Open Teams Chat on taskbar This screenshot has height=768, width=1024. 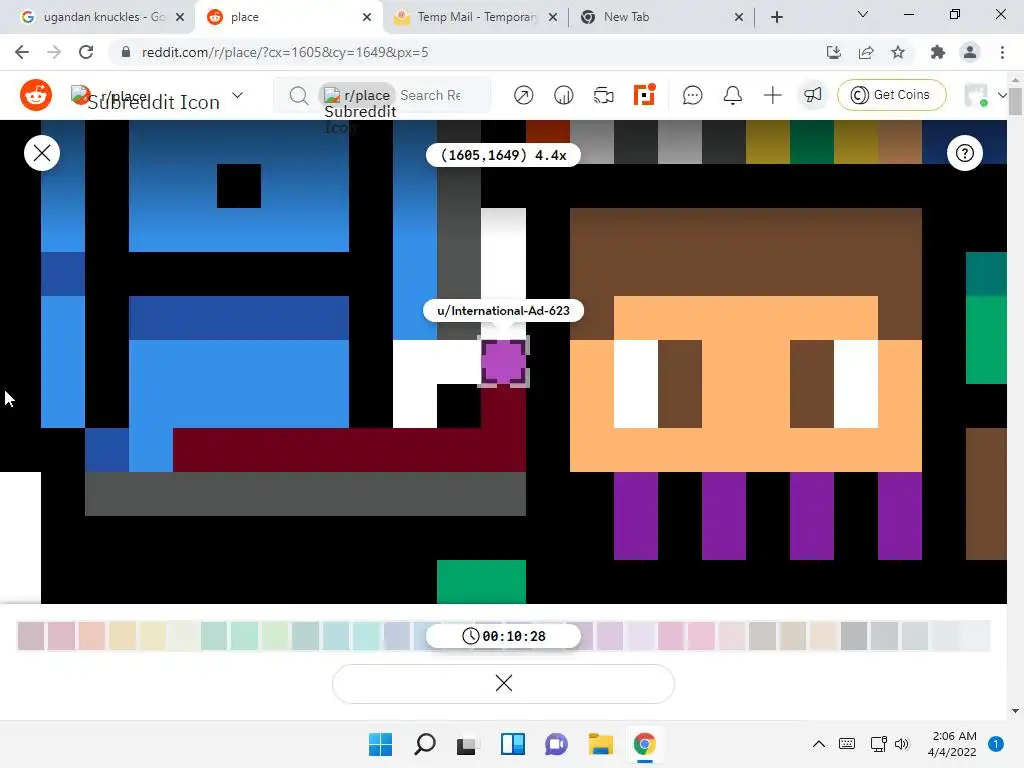556,744
